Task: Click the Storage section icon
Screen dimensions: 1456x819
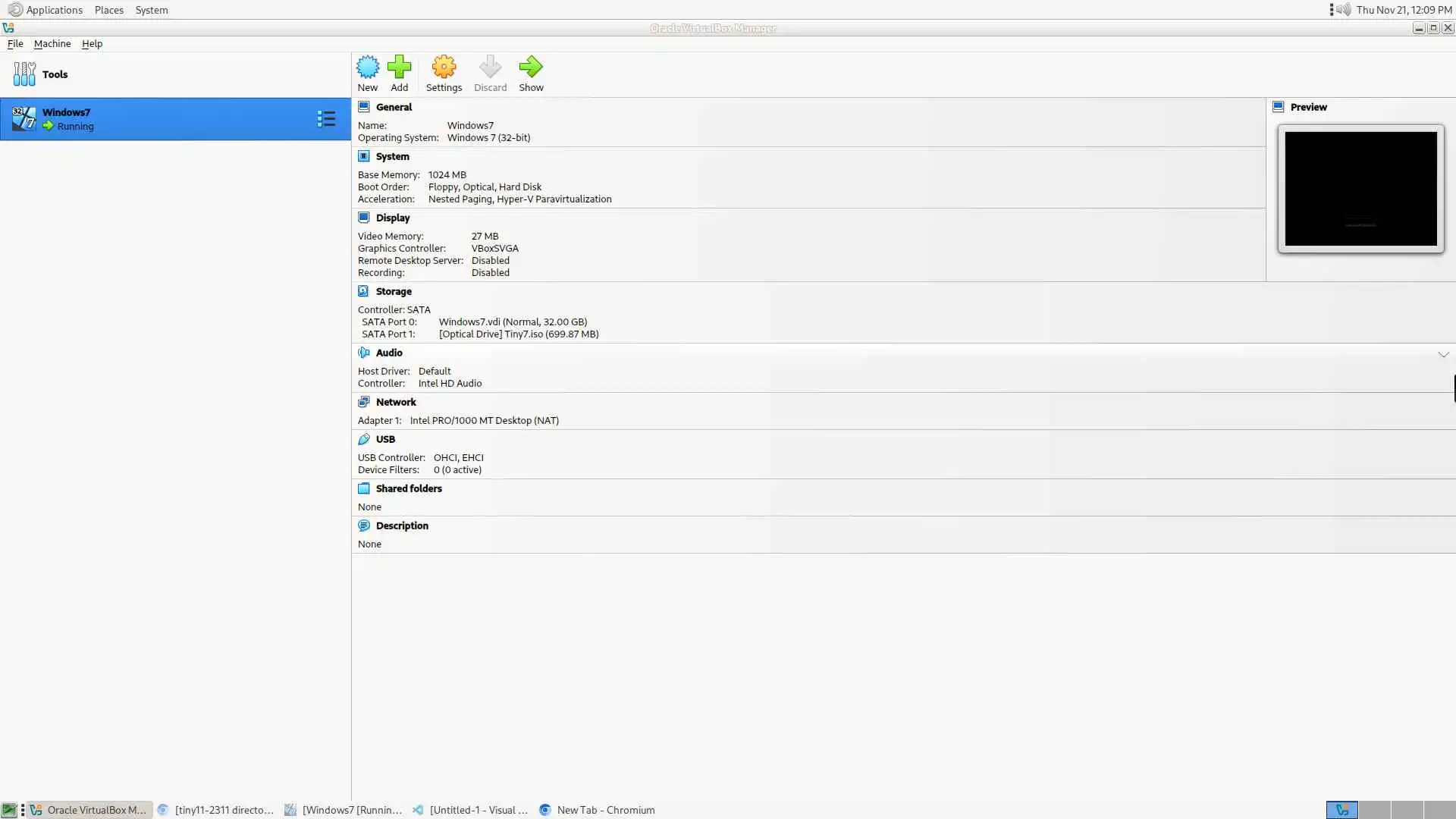Action: pyautogui.click(x=364, y=291)
